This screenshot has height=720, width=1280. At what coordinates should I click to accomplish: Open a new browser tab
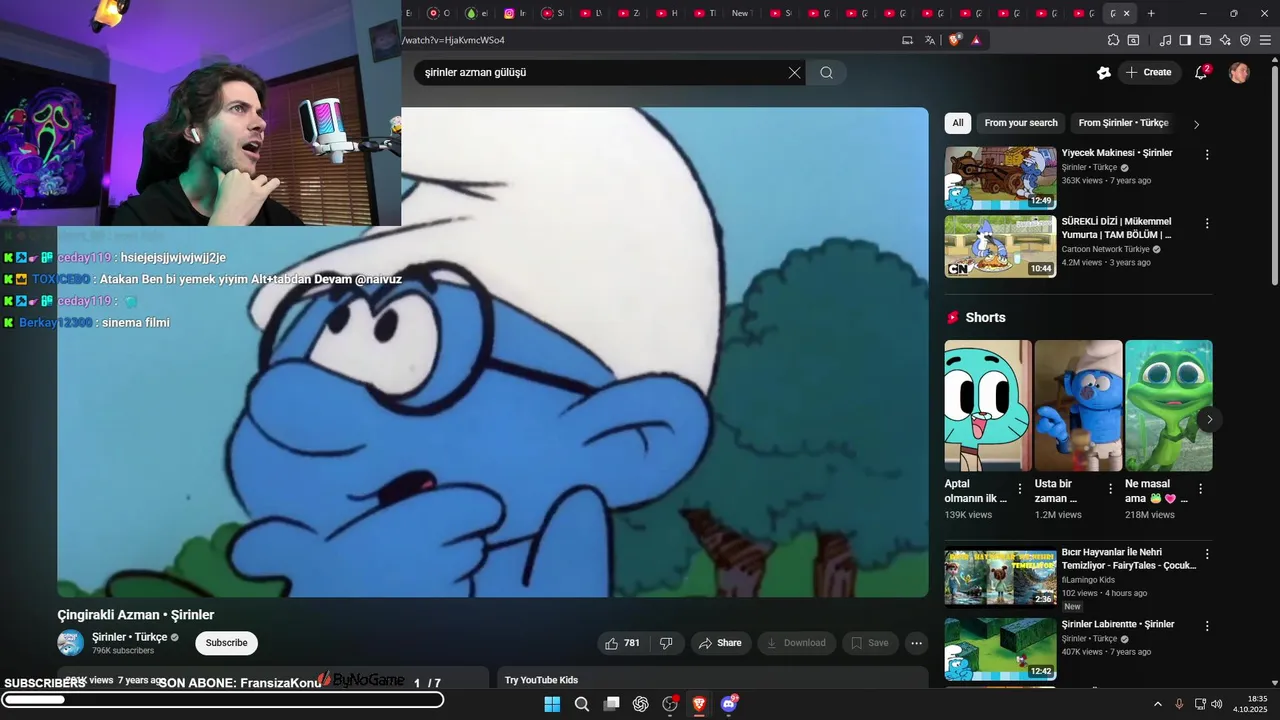click(x=1151, y=13)
